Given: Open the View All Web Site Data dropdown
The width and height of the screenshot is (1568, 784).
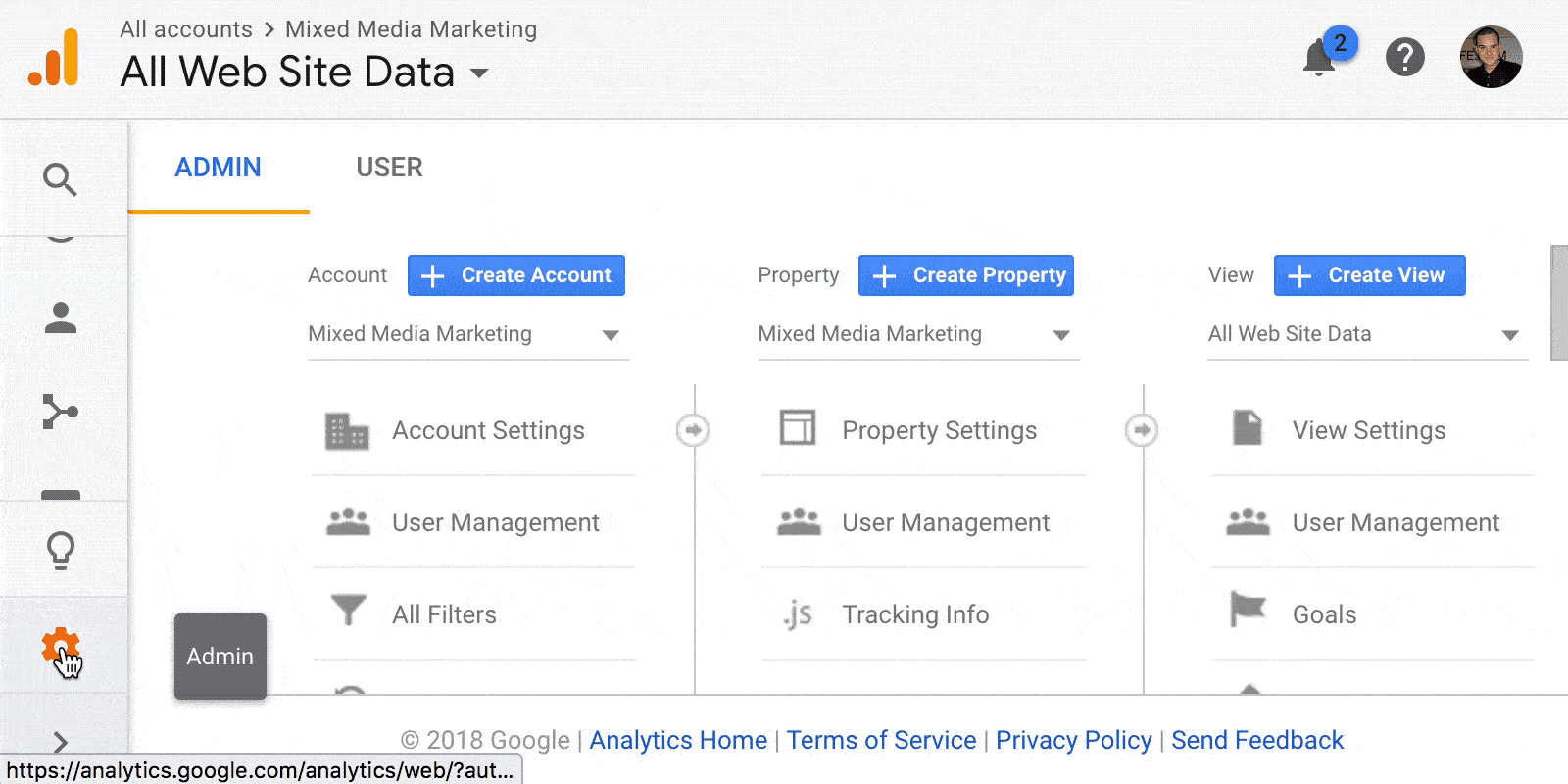Looking at the screenshot, I should (1368, 334).
